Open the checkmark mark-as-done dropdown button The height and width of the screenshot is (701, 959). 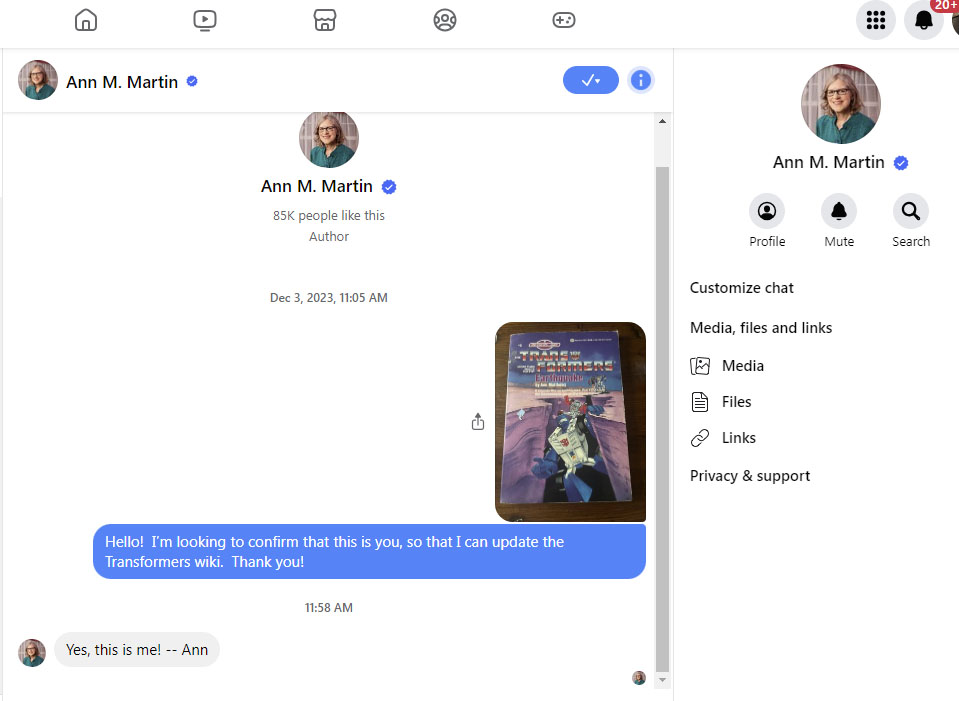click(591, 80)
